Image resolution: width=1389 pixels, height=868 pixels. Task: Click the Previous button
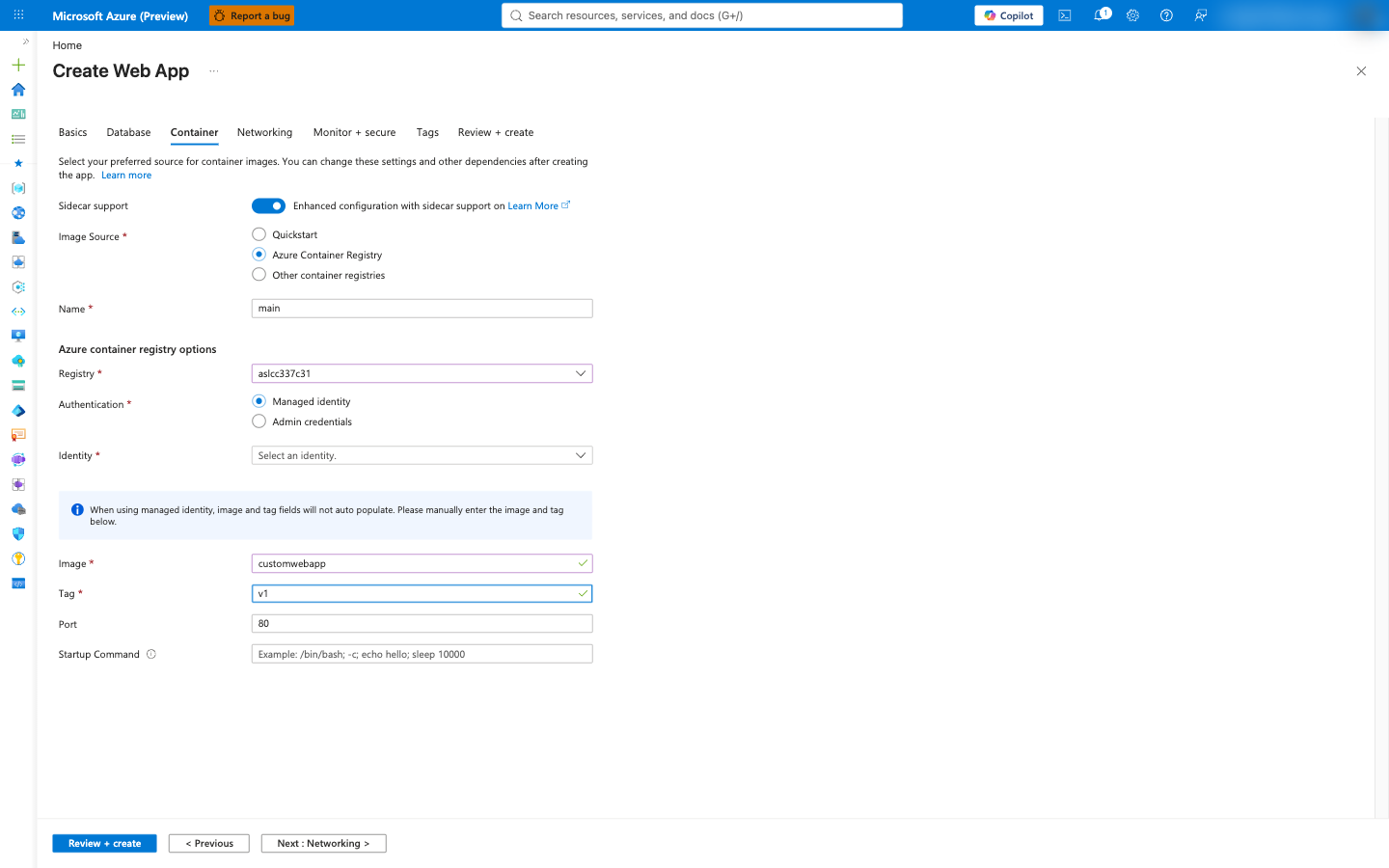coord(209,844)
